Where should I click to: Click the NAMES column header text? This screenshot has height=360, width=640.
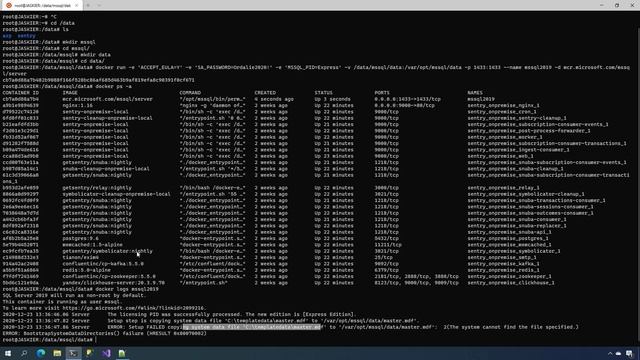[475, 93]
